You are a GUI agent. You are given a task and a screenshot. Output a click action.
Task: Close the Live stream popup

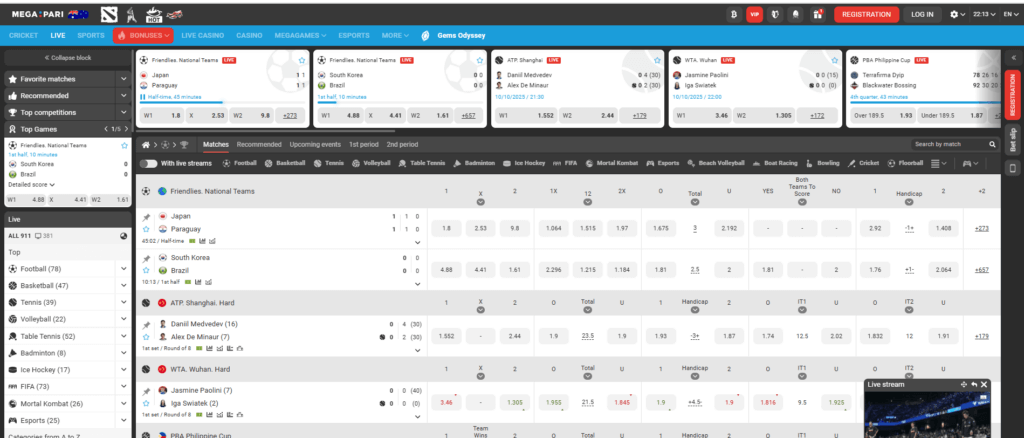pyautogui.click(x=984, y=384)
